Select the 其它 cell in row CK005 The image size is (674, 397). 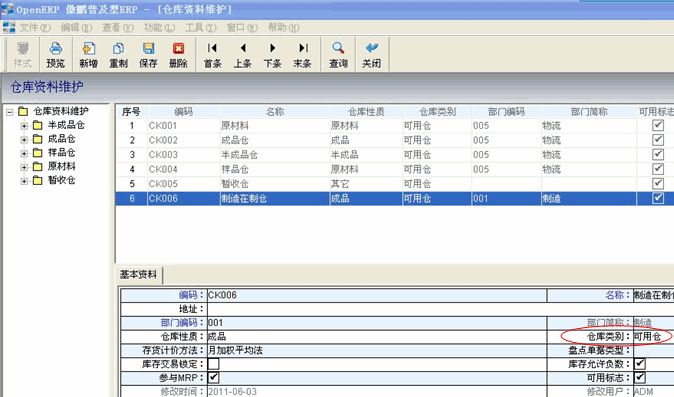366,184
